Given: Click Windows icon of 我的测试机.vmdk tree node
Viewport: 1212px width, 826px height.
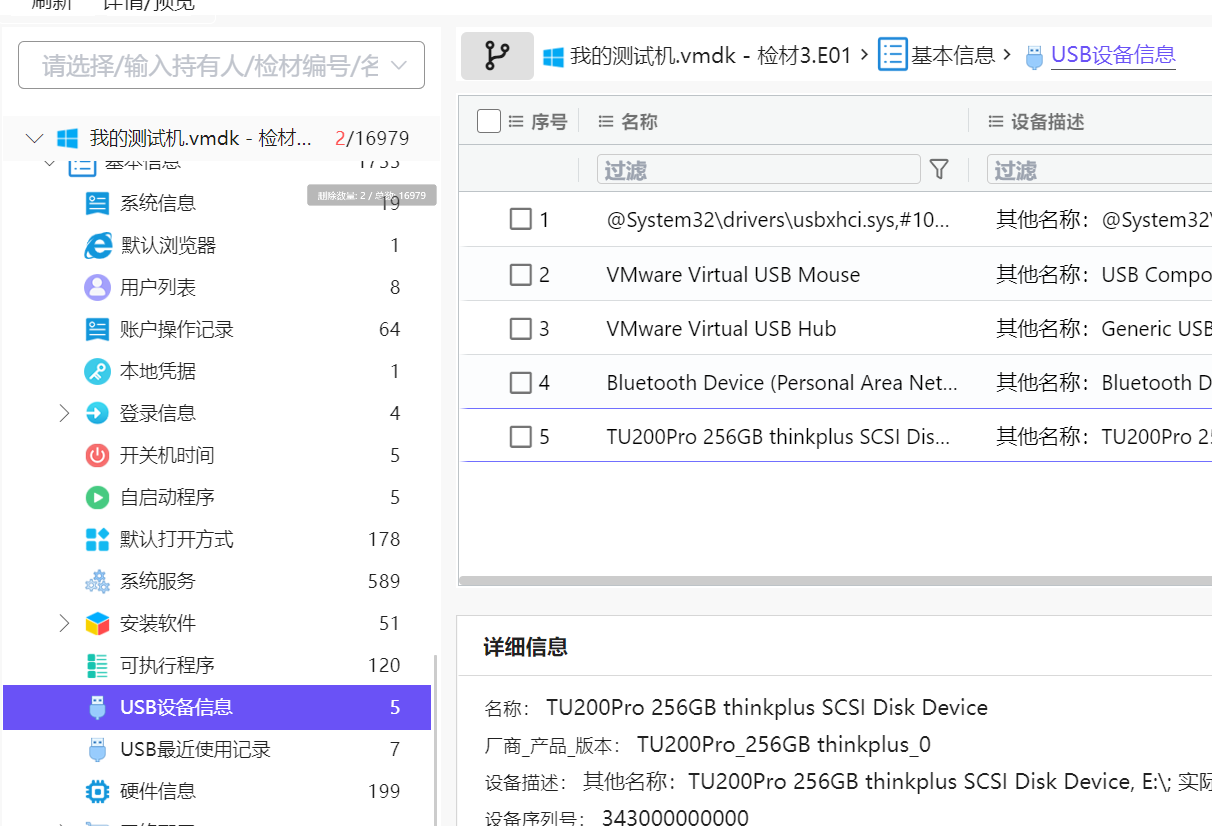Looking at the screenshot, I should tap(67, 138).
